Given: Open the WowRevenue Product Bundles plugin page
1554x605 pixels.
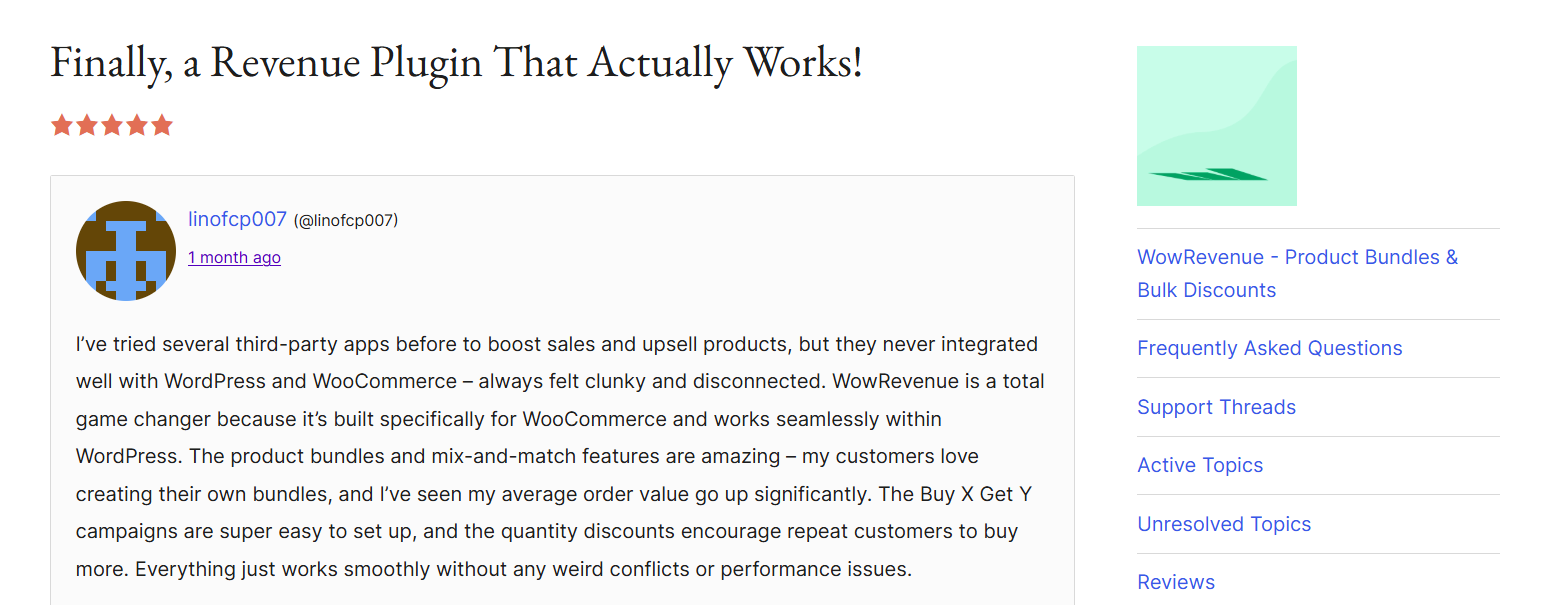Looking at the screenshot, I should click(x=1297, y=273).
